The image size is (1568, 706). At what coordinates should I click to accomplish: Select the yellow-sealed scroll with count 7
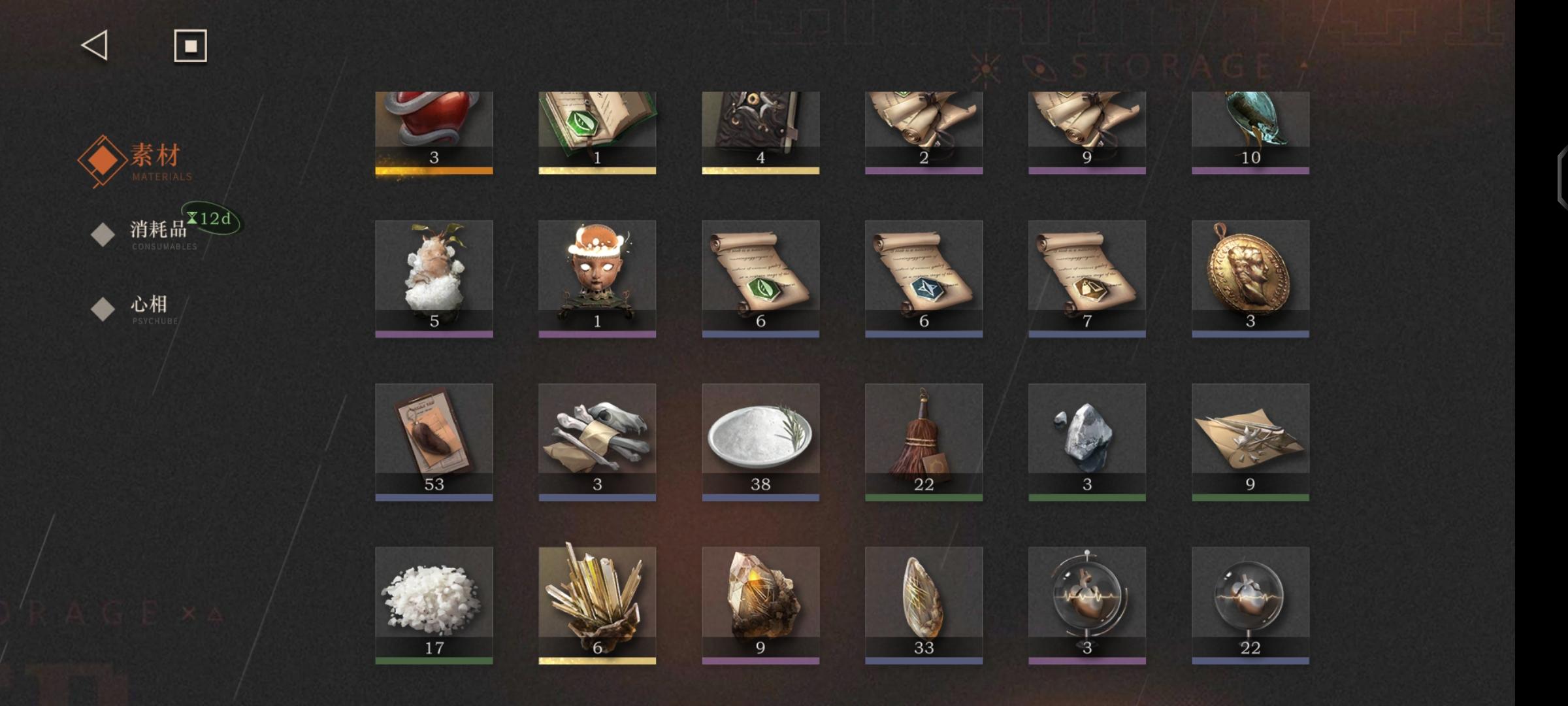point(1087,278)
